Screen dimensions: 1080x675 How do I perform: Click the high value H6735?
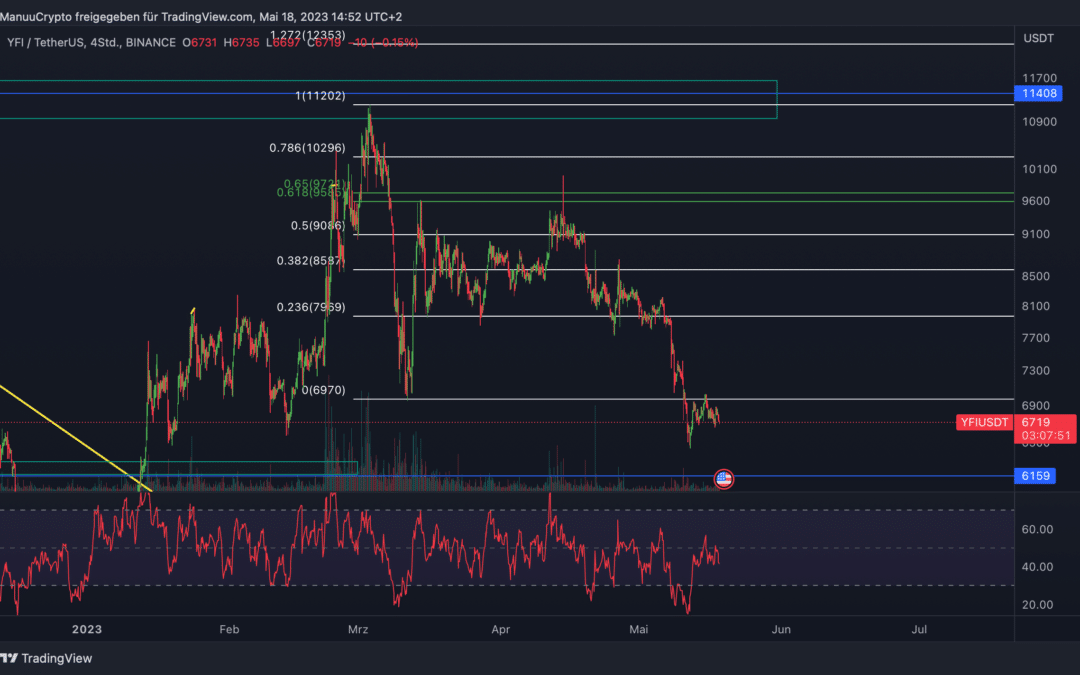pos(242,43)
